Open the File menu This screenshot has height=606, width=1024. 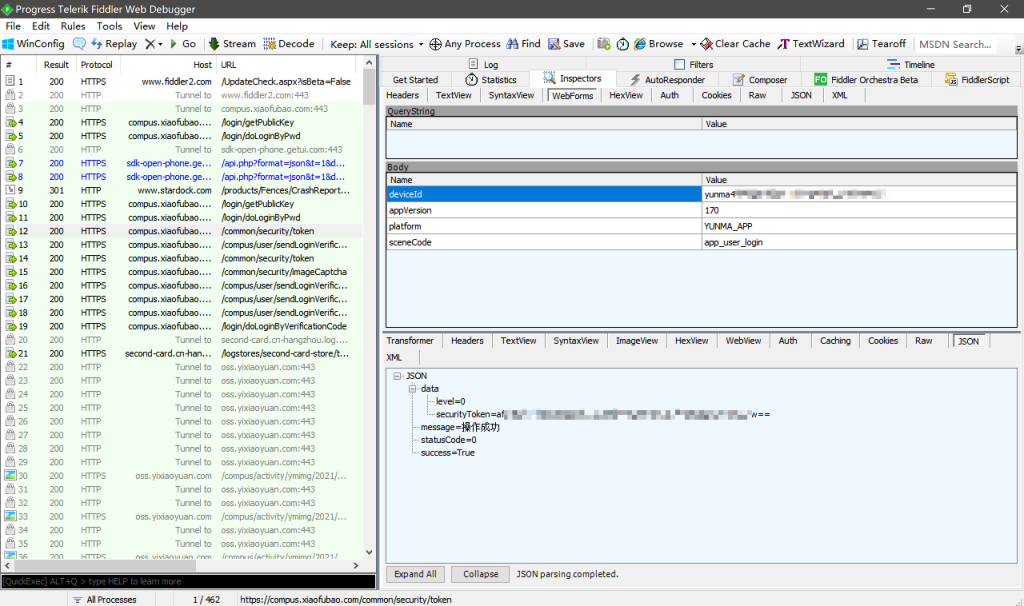(x=13, y=26)
